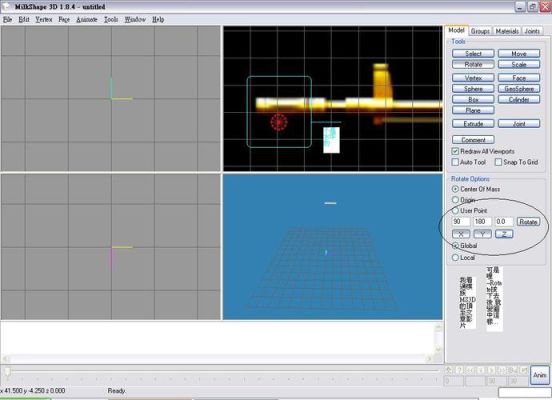Switch to the Materials tab
The width and height of the screenshot is (552, 400).
[x=507, y=31]
